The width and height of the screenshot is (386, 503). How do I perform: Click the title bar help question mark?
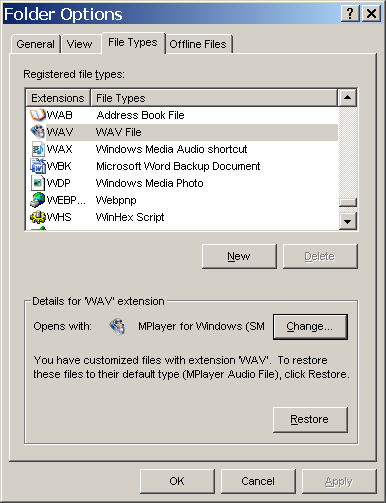(350, 14)
